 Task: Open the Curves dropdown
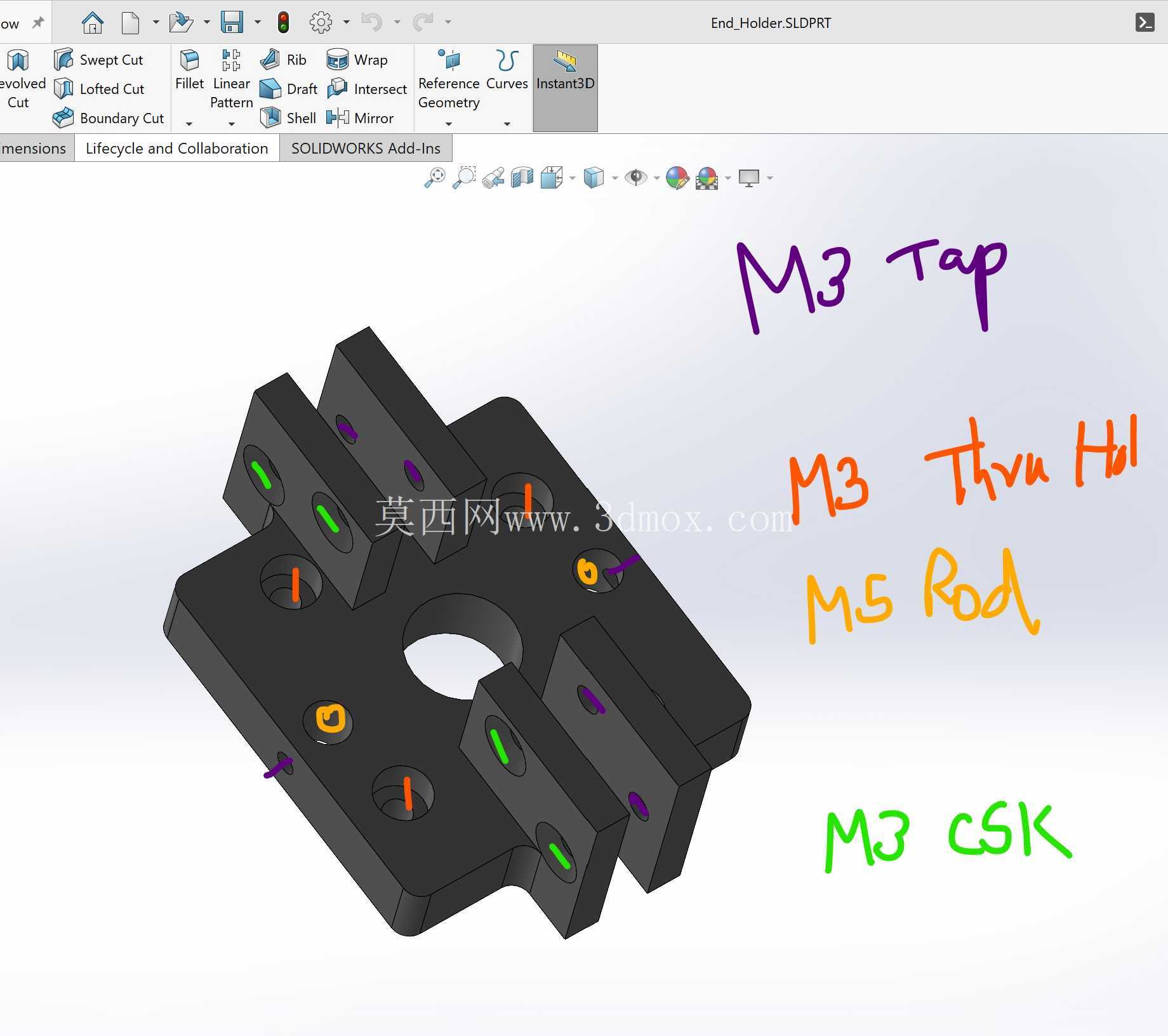click(x=507, y=123)
